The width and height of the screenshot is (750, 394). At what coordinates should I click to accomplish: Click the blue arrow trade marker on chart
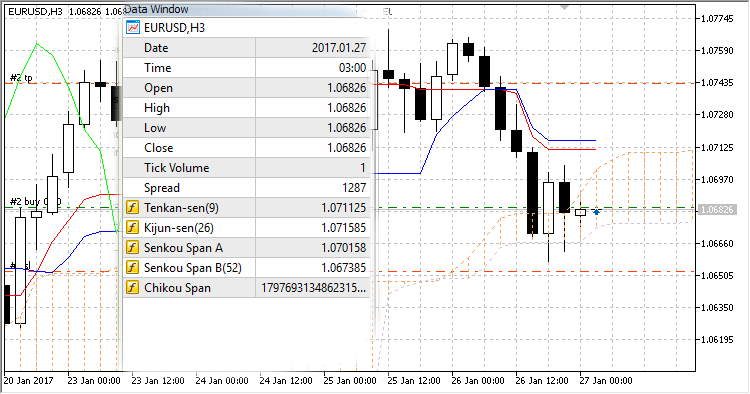pyautogui.click(x=596, y=211)
